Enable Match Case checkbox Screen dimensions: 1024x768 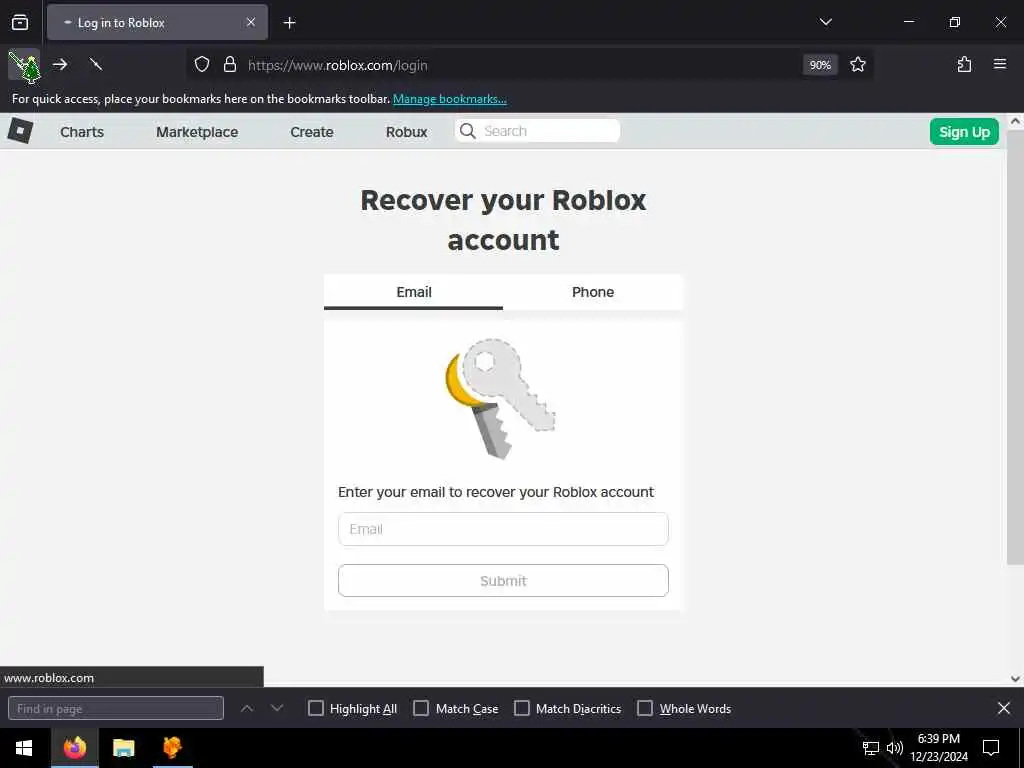[x=421, y=709]
